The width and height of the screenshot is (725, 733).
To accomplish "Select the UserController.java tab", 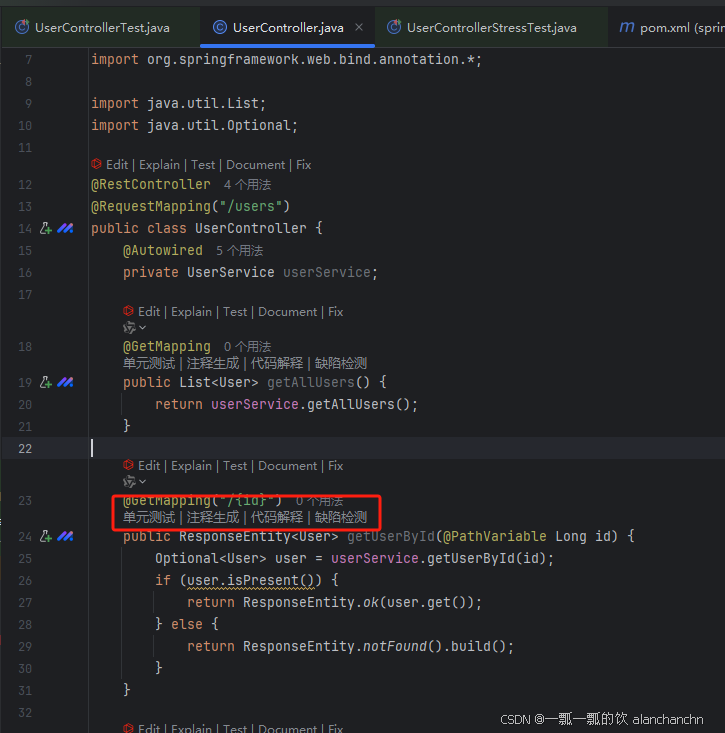I will click(287, 28).
